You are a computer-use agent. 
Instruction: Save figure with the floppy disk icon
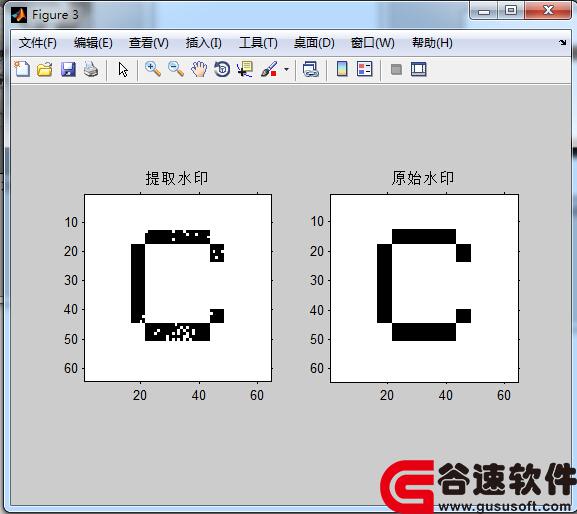tap(68, 69)
